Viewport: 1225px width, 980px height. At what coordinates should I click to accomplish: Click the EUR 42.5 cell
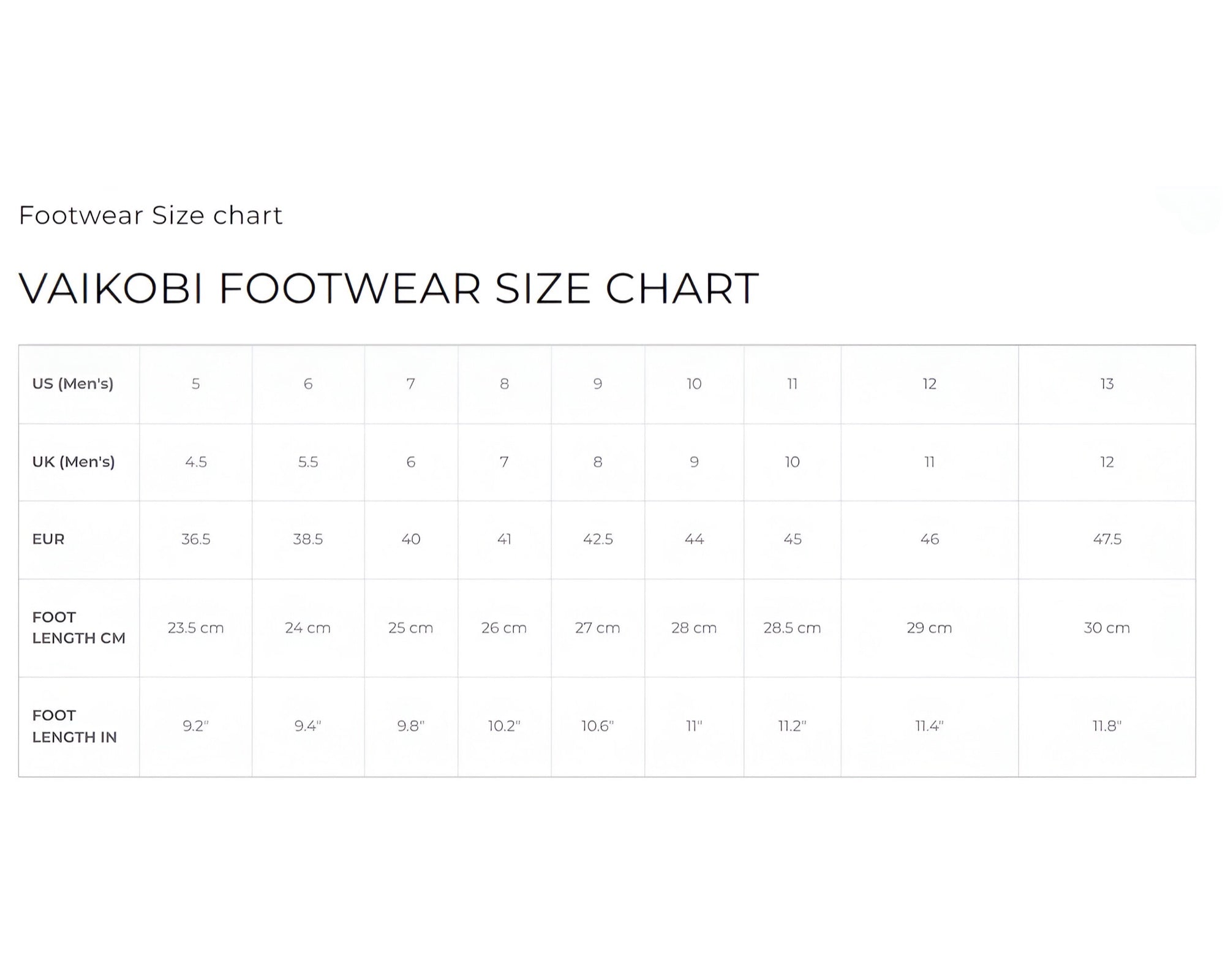click(597, 539)
